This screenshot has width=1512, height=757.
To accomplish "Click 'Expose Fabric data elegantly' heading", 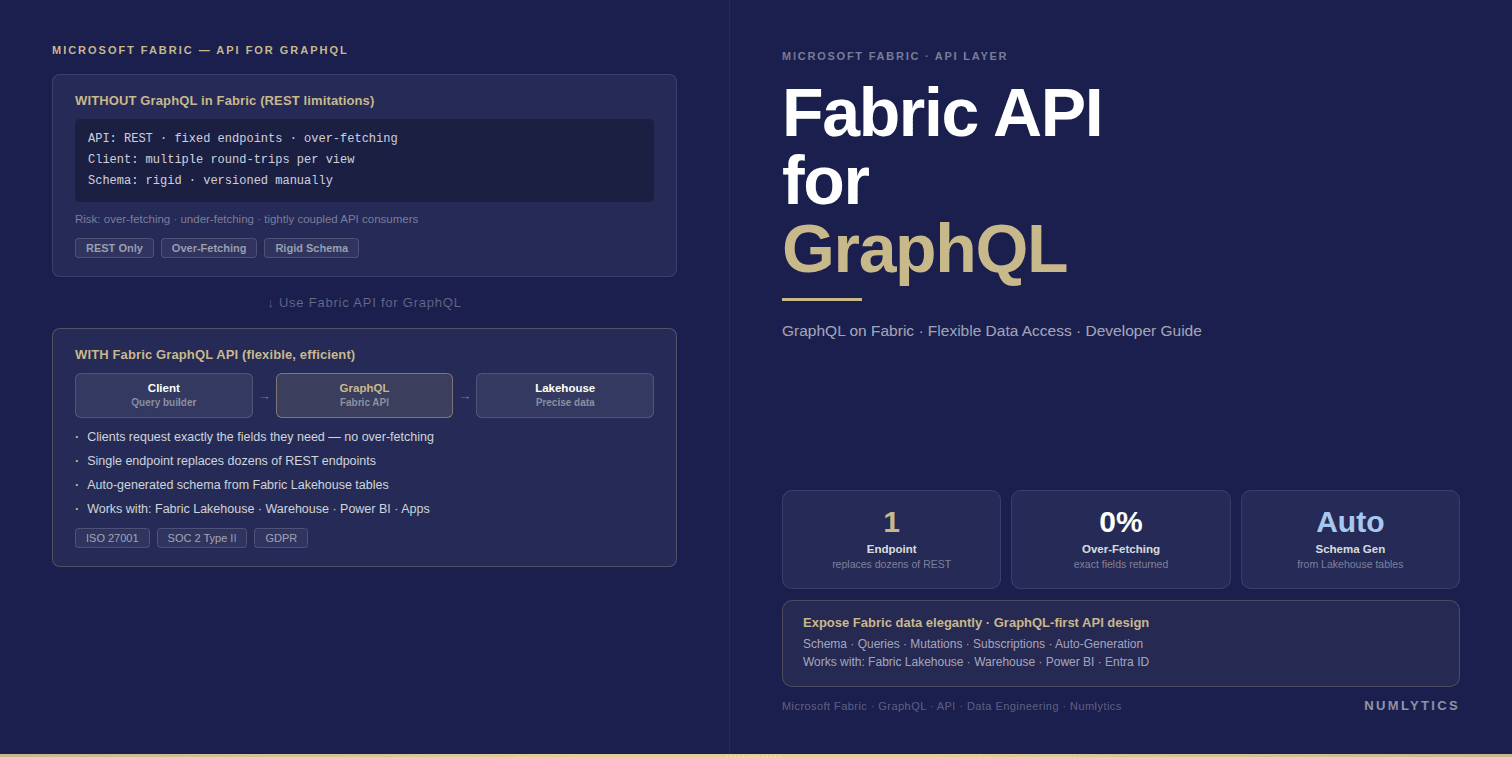I will click(x=976, y=622).
